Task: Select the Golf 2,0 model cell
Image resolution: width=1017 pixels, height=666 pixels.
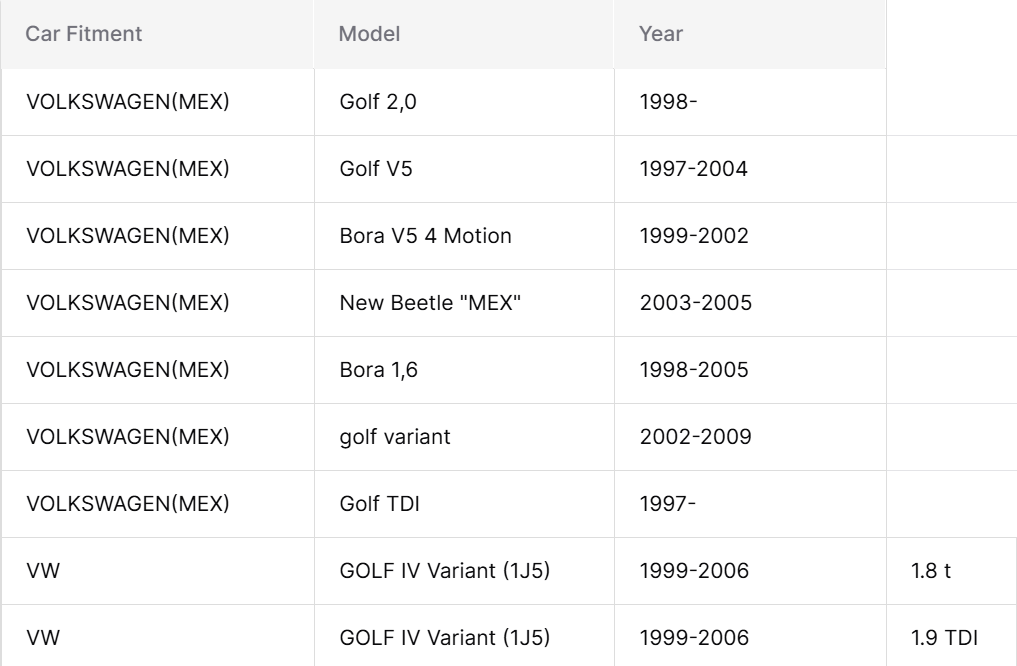Action: coord(464,102)
